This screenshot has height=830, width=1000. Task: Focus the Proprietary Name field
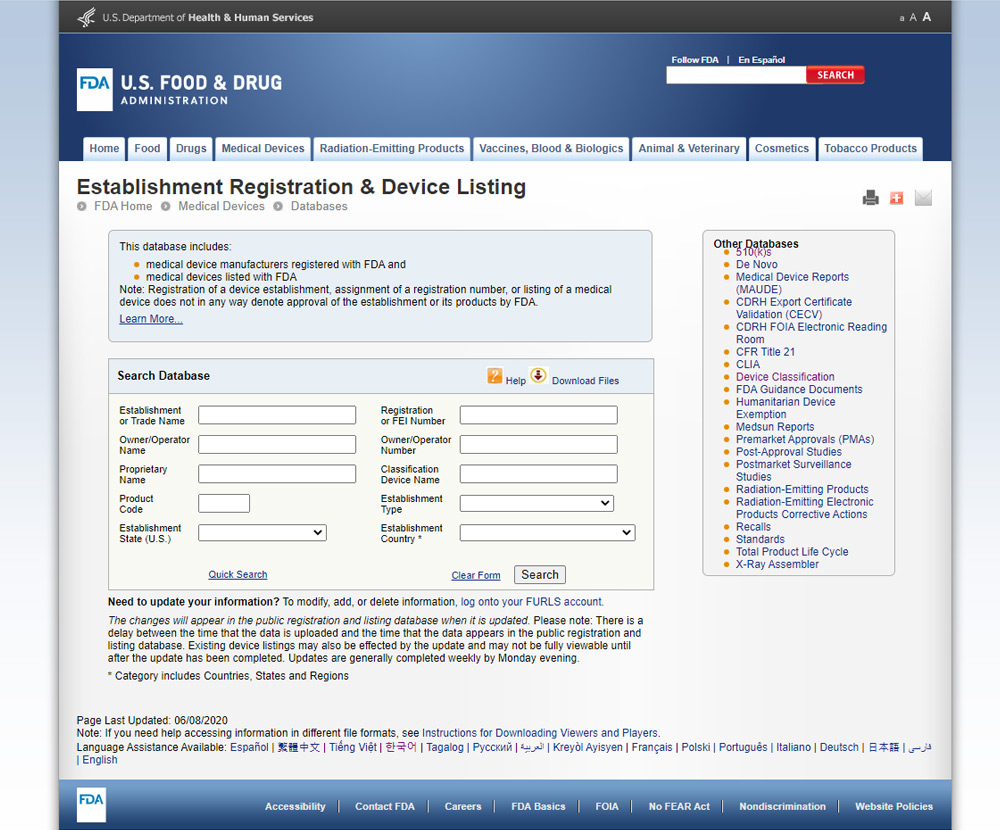(x=277, y=474)
